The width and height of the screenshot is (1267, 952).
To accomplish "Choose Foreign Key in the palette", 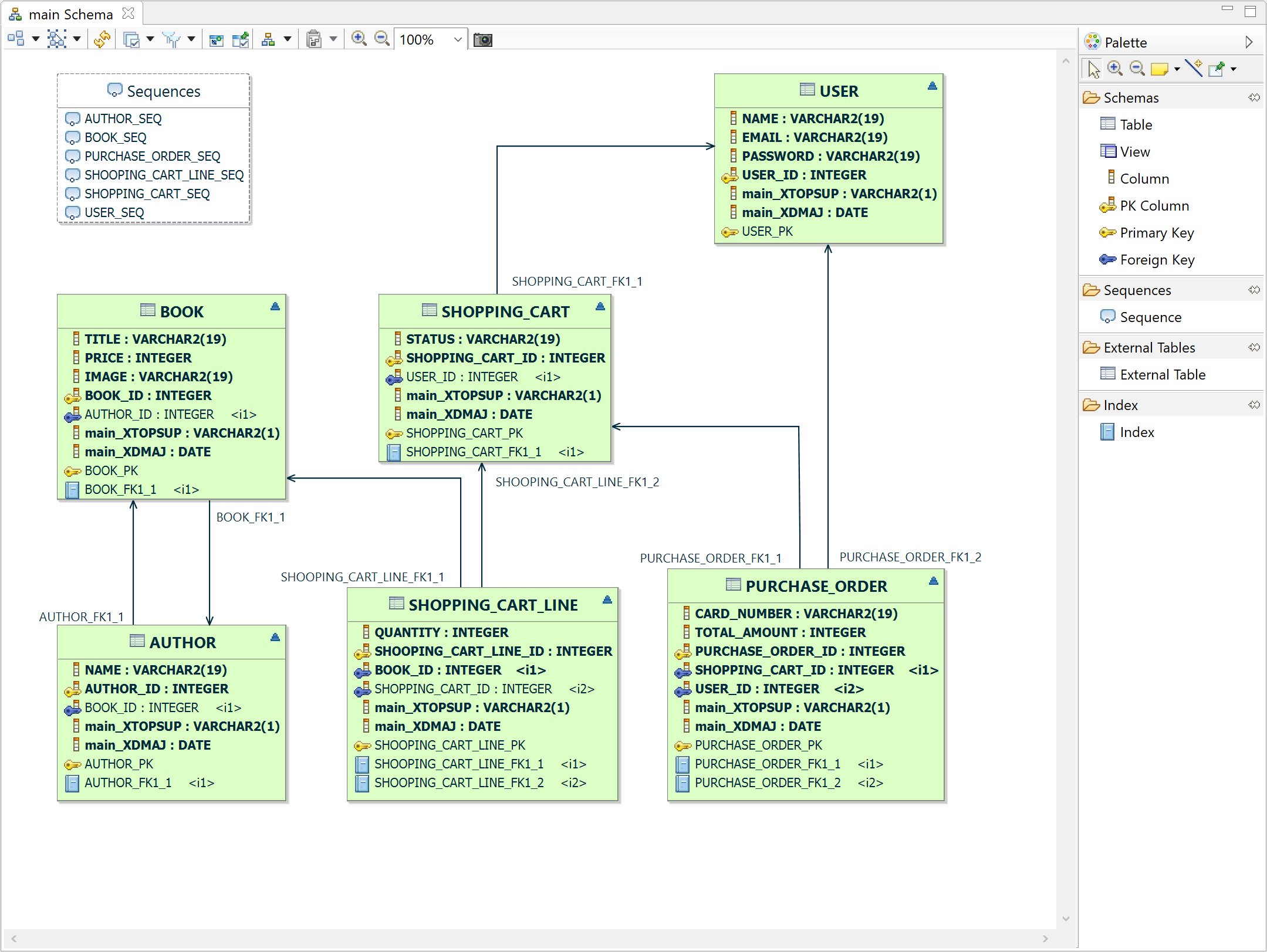I will pyautogui.click(x=1157, y=260).
